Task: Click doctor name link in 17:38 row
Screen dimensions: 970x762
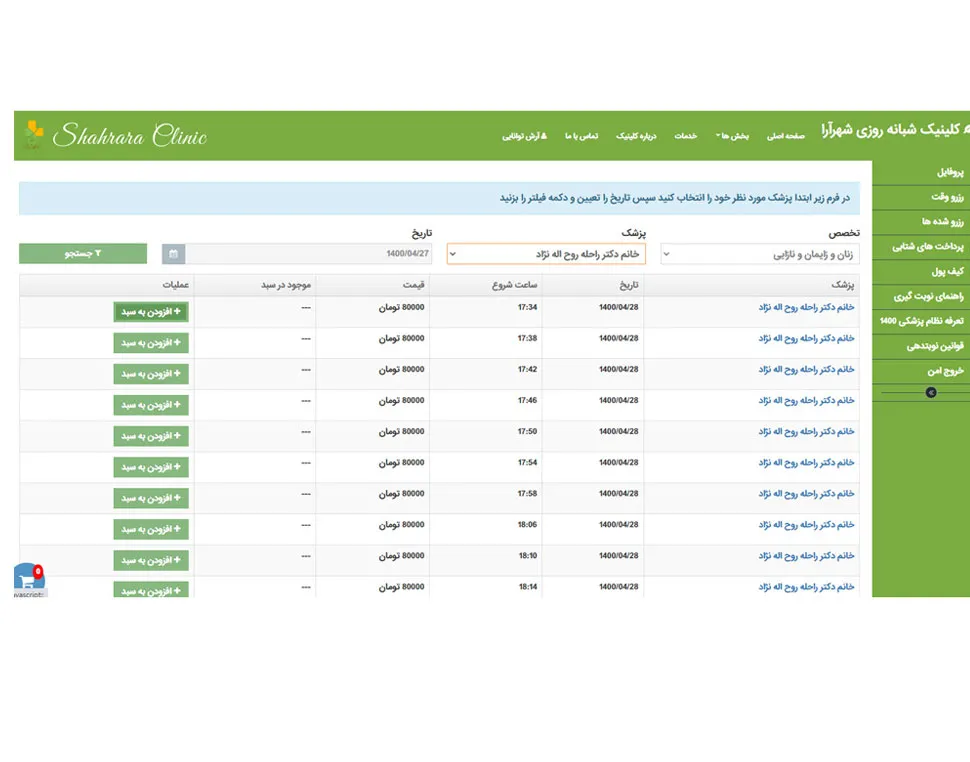Action: coord(806,339)
